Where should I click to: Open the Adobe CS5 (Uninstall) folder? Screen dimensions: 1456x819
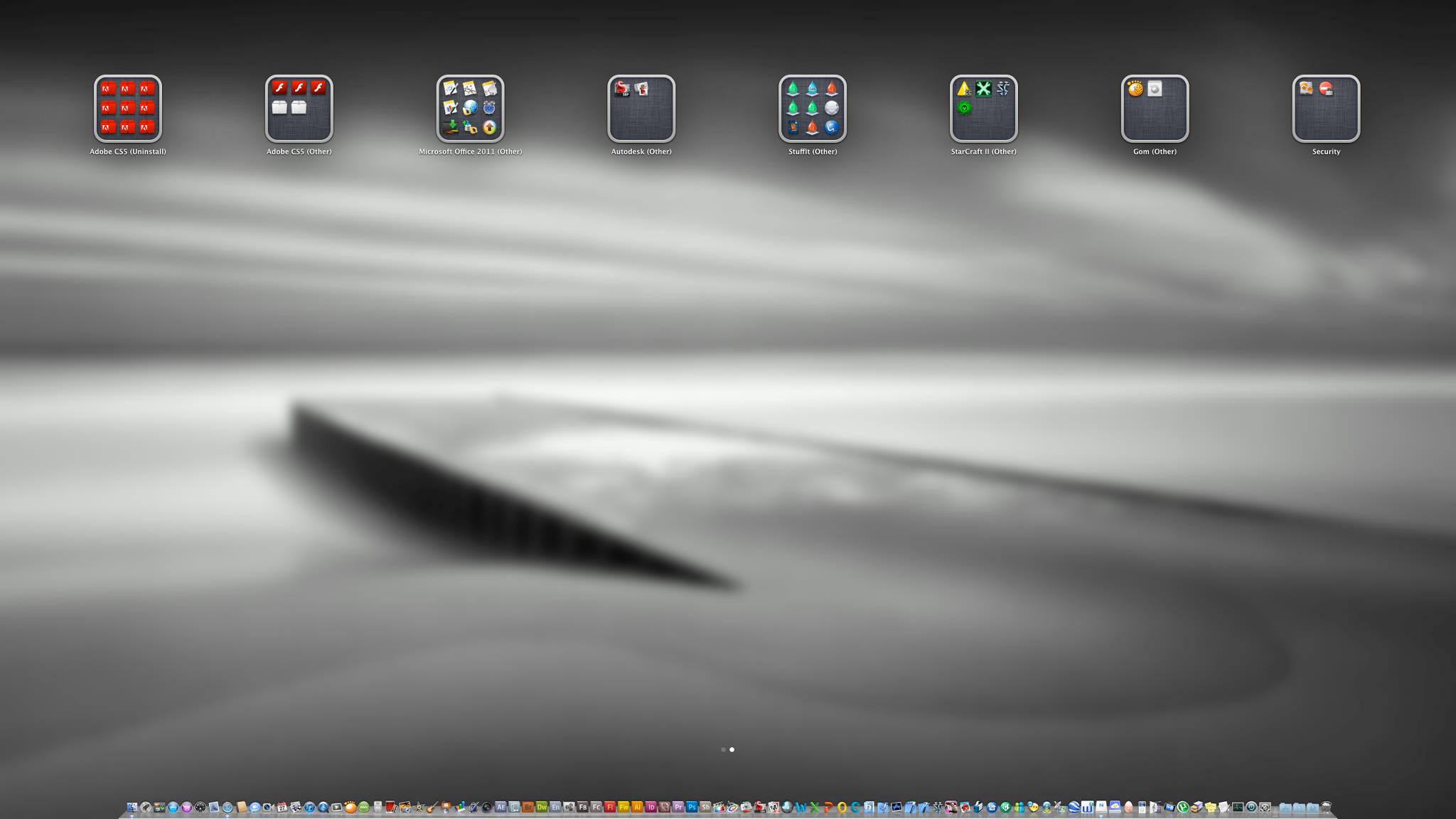pyautogui.click(x=128, y=109)
